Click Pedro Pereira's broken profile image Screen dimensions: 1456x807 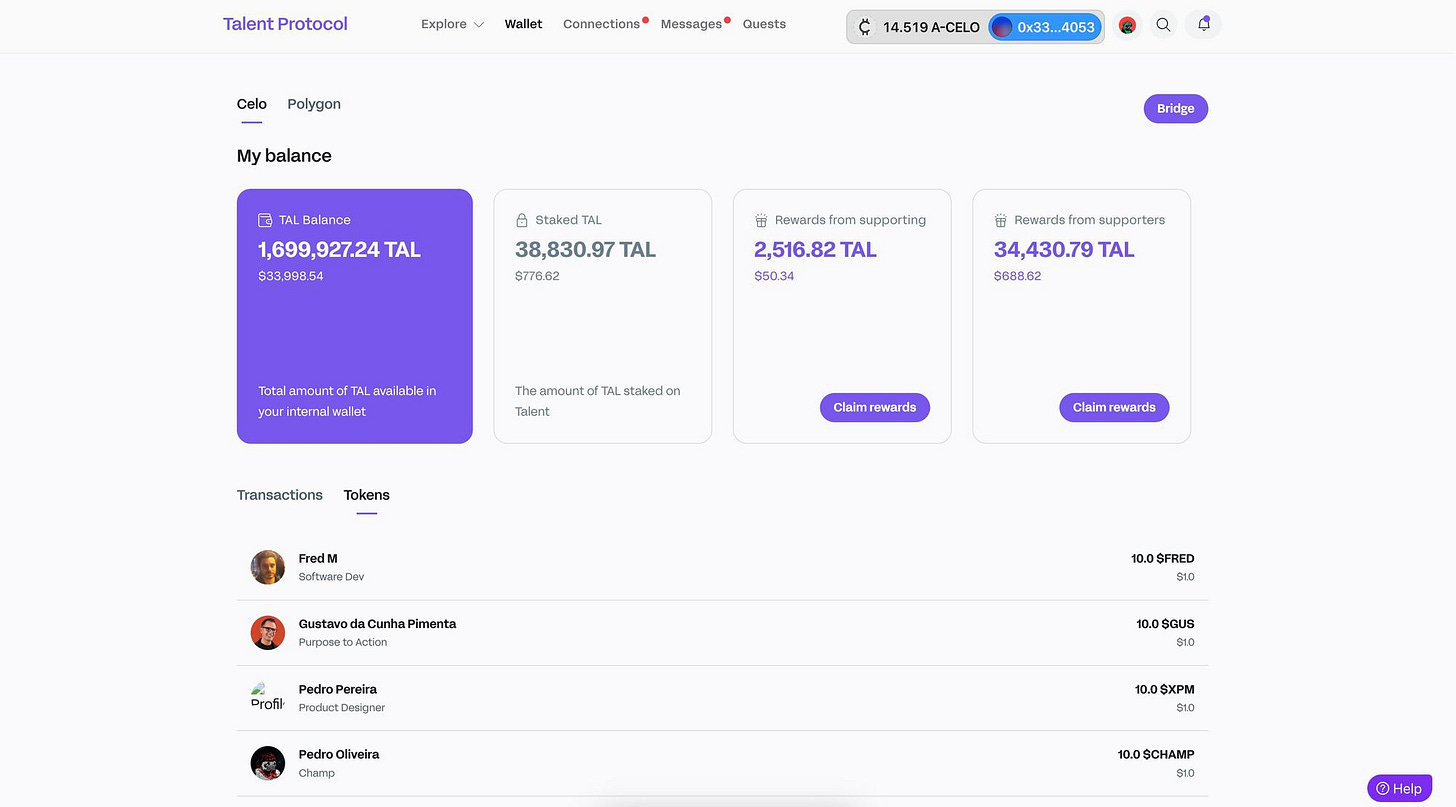pyautogui.click(x=268, y=697)
